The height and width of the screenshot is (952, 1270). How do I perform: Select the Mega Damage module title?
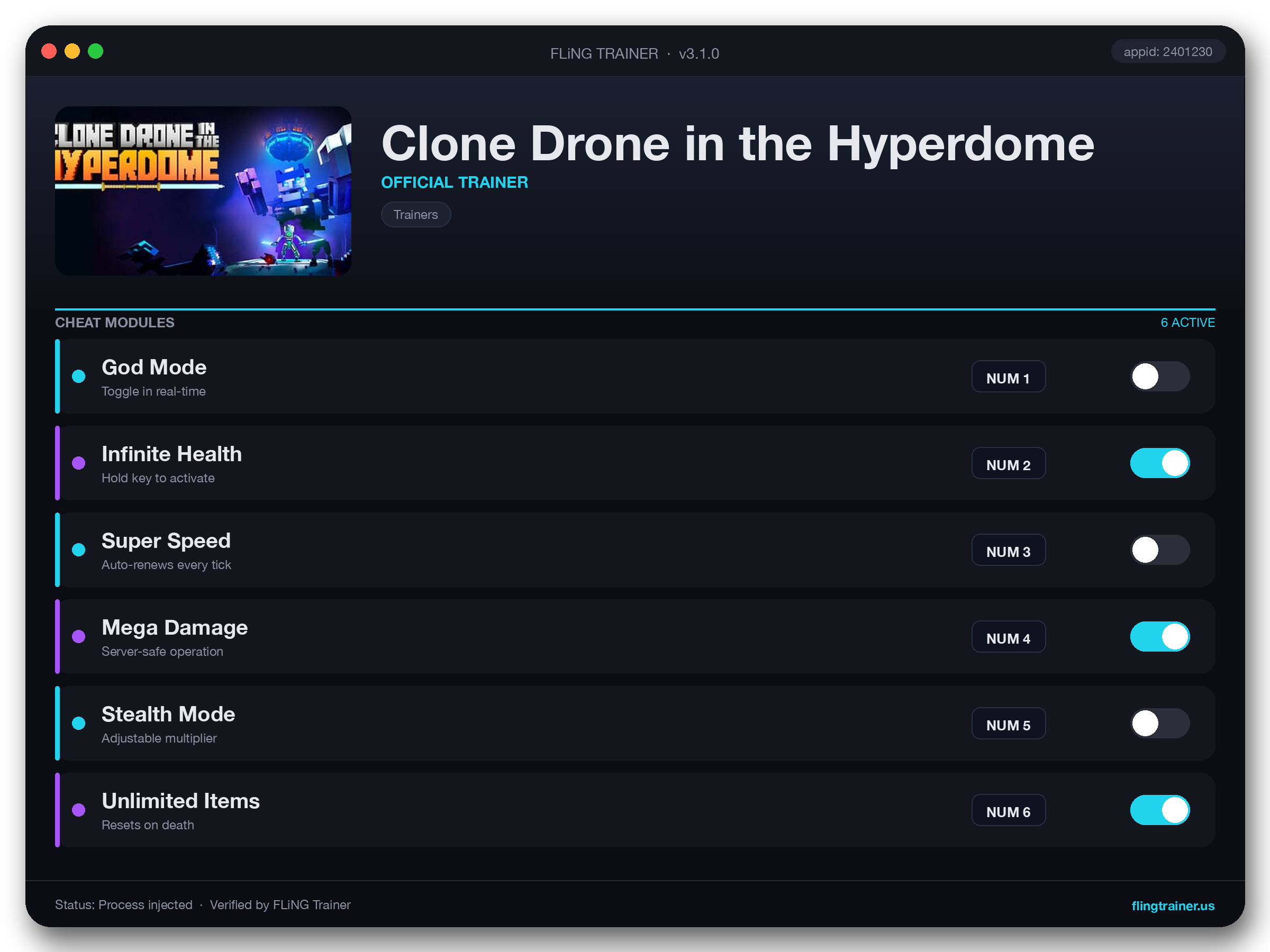click(175, 628)
